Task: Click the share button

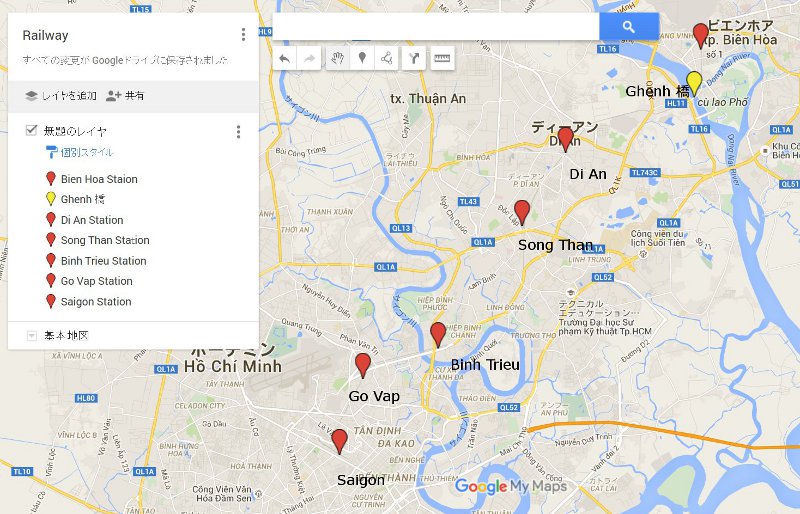Action: click(126, 95)
